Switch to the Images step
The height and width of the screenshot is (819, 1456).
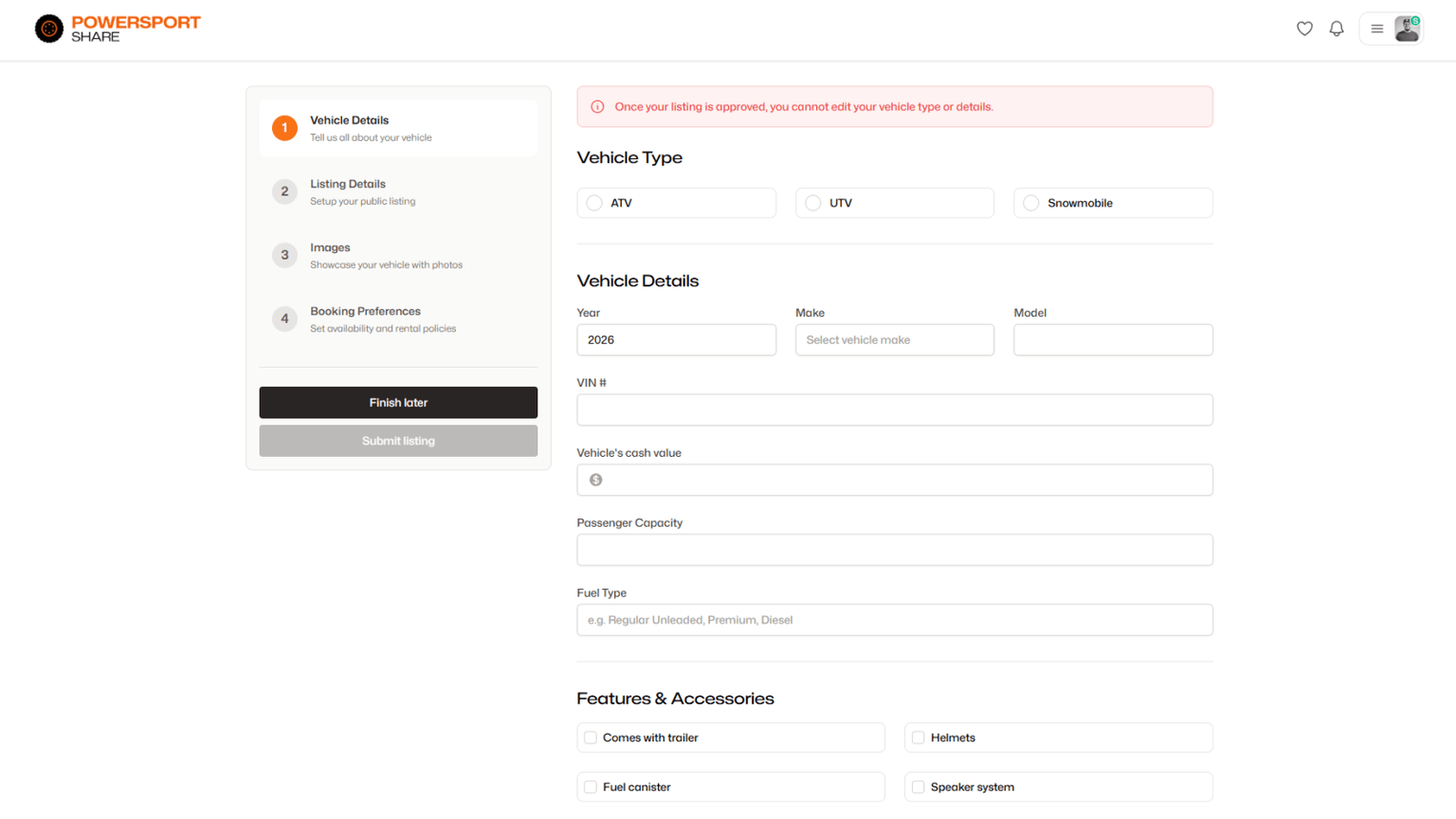[x=398, y=255]
